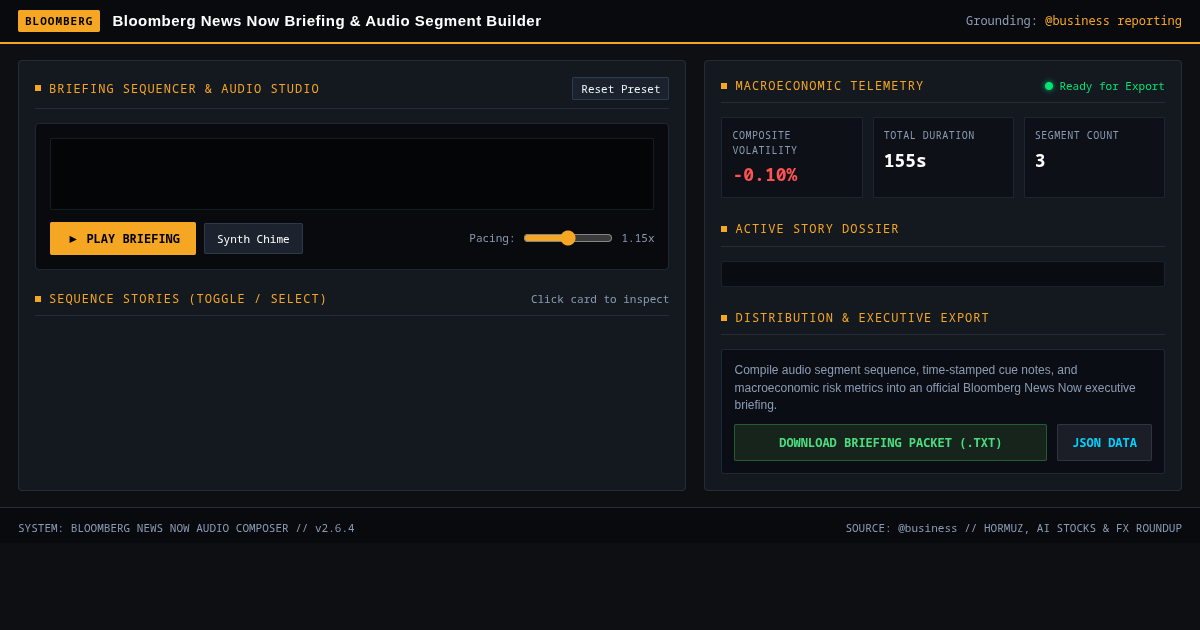The width and height of the screenshot is (1200, 630).
Task: Click the footer SOURCE @business roundup text
Action: (x=1014, y=528)
